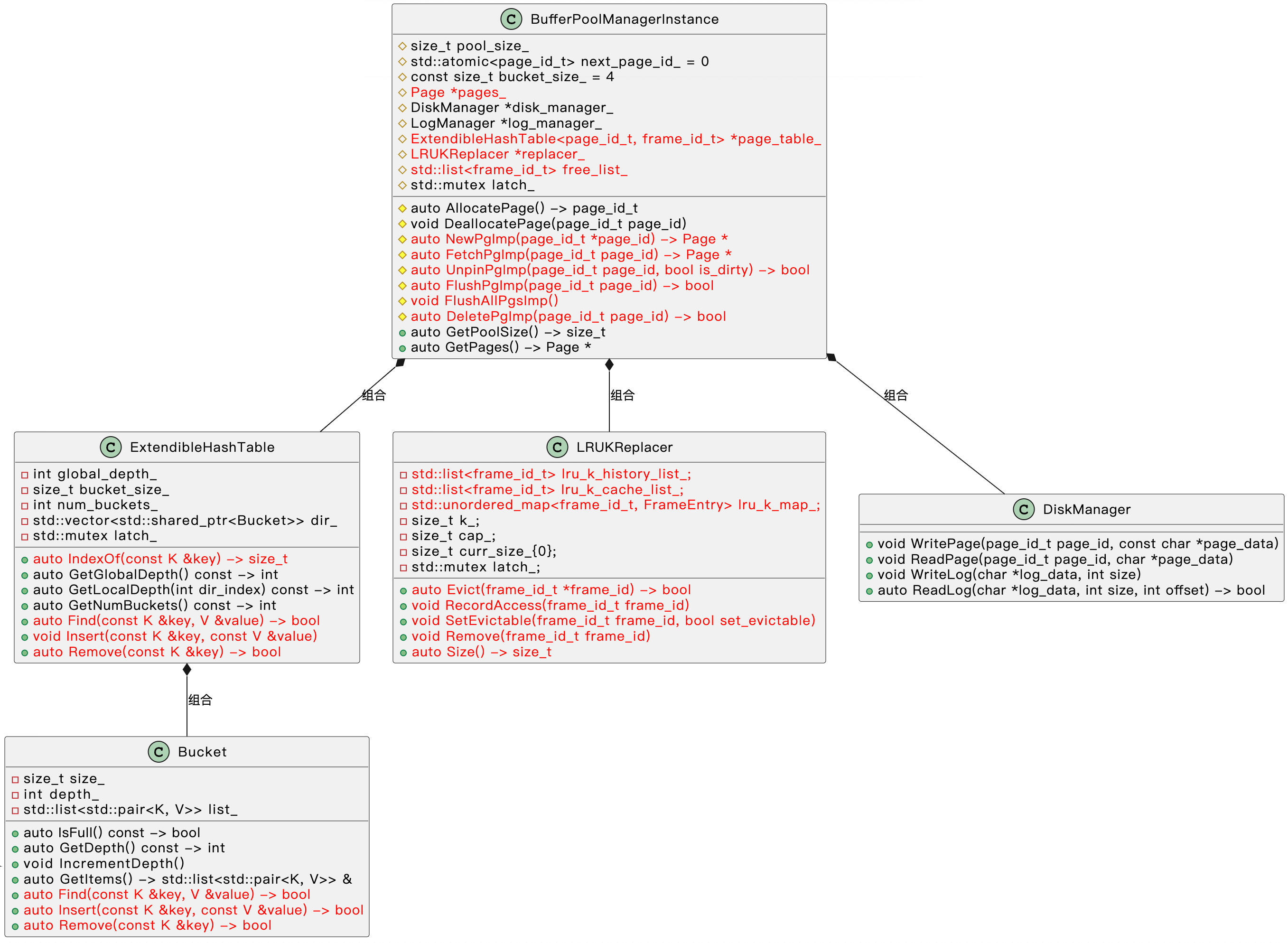Click the GetGlobalDepth() const method
The height and width of the screenshot is (943, 1288).
click(155, 575)
